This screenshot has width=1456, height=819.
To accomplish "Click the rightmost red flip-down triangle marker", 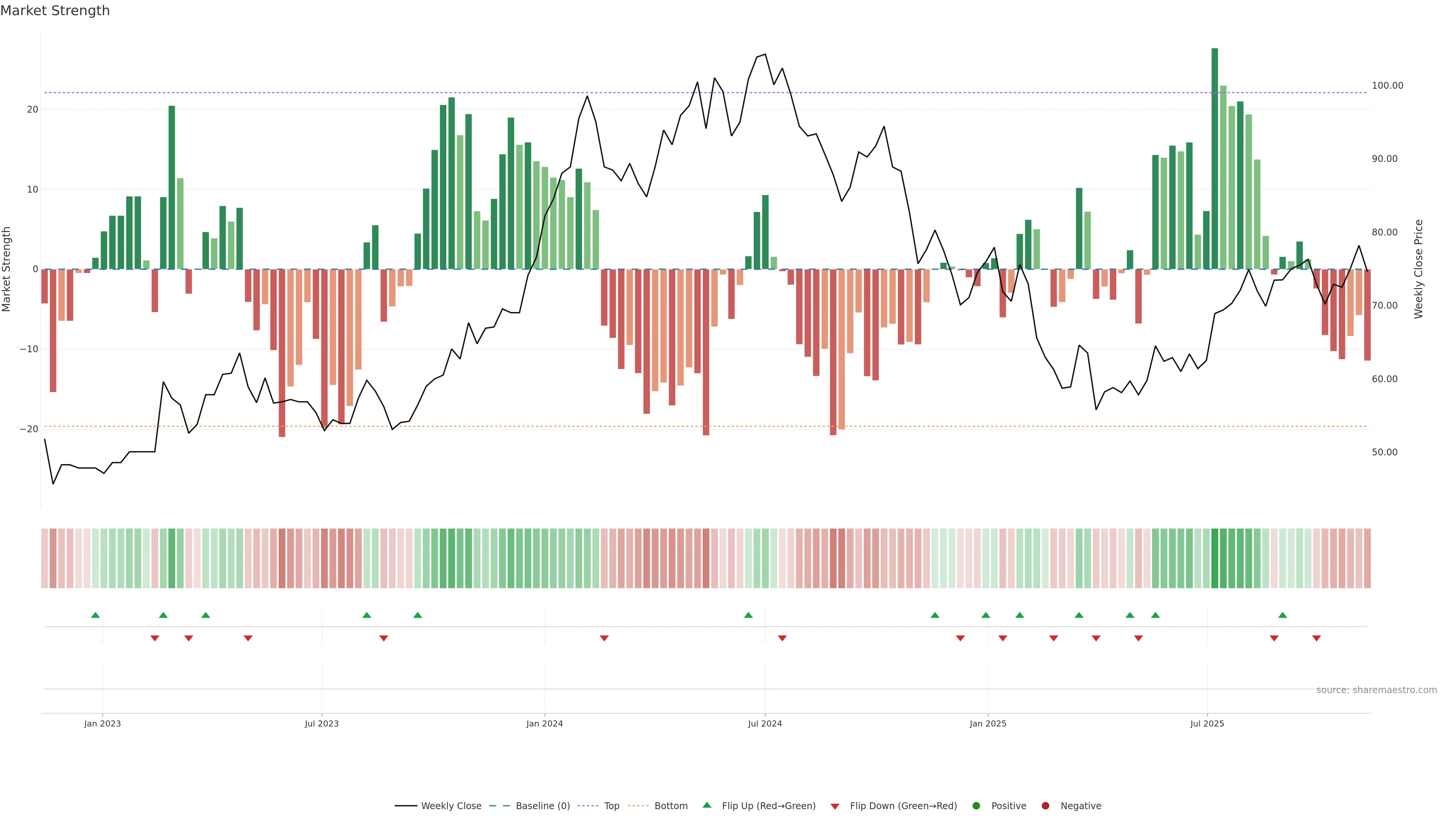I will tap(1316, 638).
